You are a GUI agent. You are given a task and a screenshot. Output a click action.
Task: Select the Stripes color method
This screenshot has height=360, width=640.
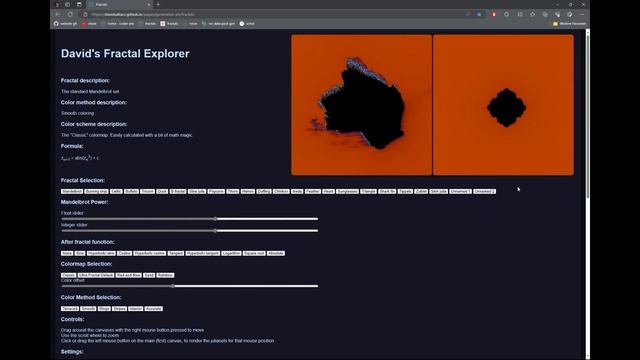pyautogui.click(x=120, y=309)
